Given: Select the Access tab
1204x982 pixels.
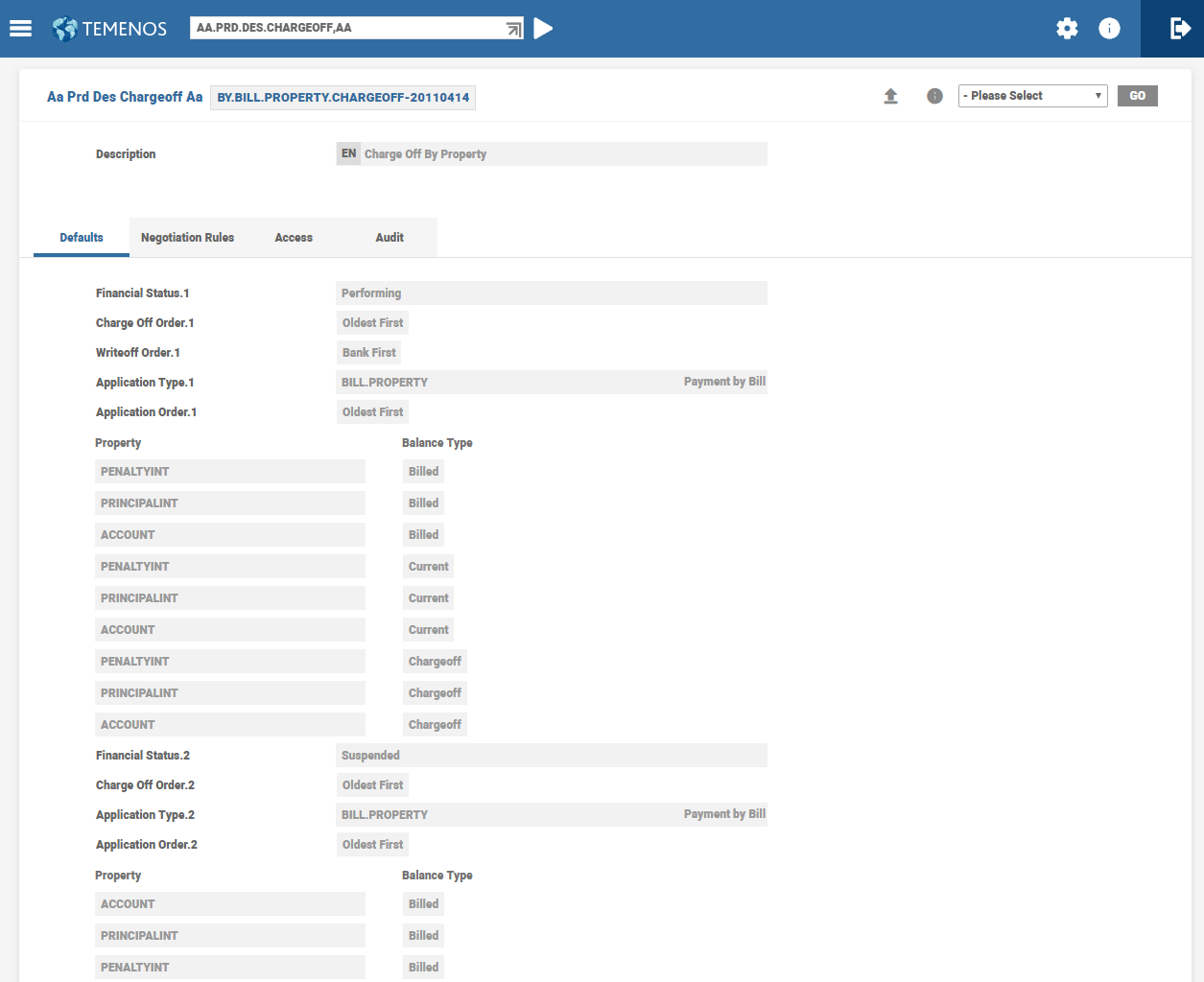Looking at the screenshot, I should click(294, 238).
